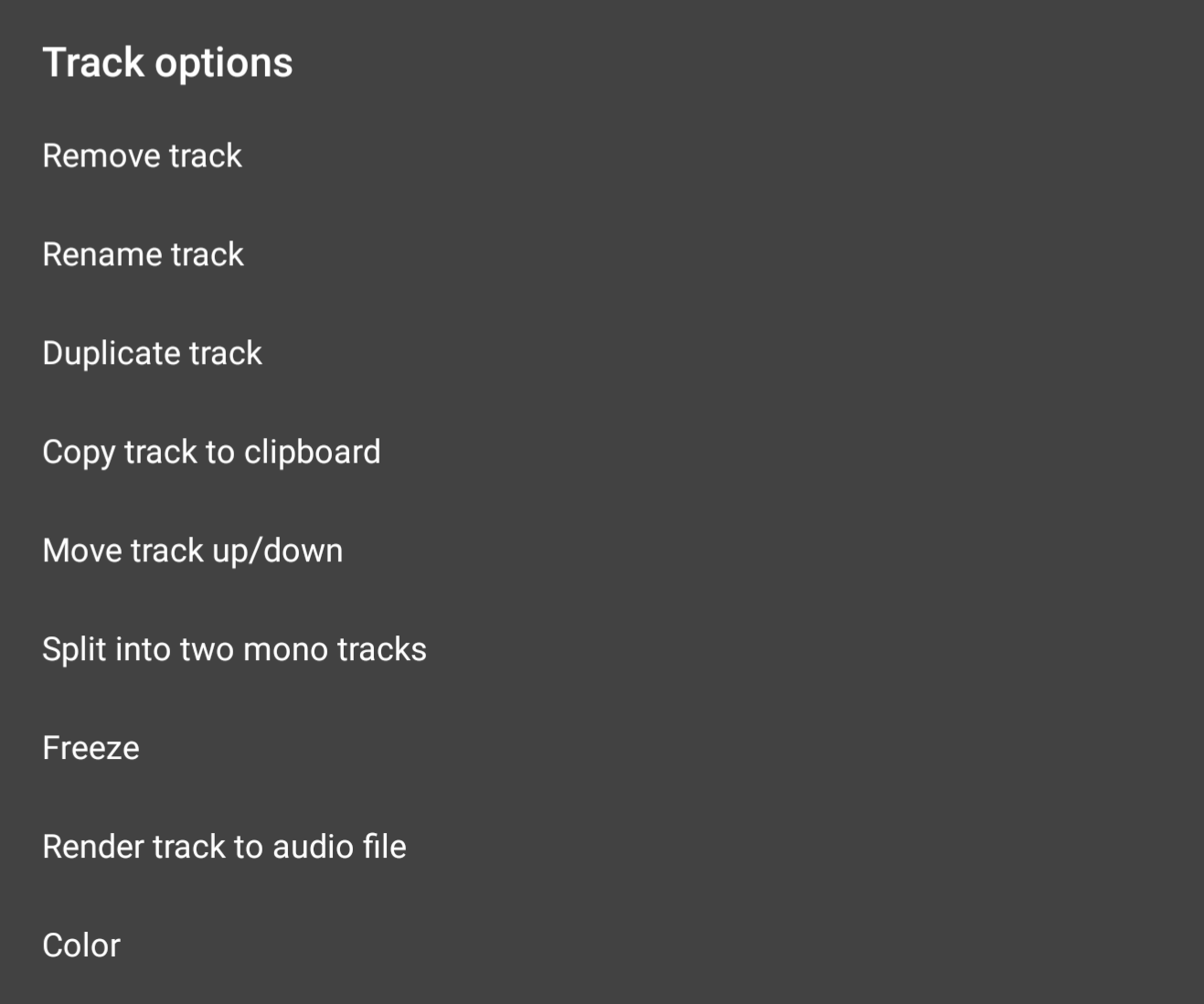Choose the Rename track option
The width and height of the screenshot is (1204, 1004).
pos(144,254)
